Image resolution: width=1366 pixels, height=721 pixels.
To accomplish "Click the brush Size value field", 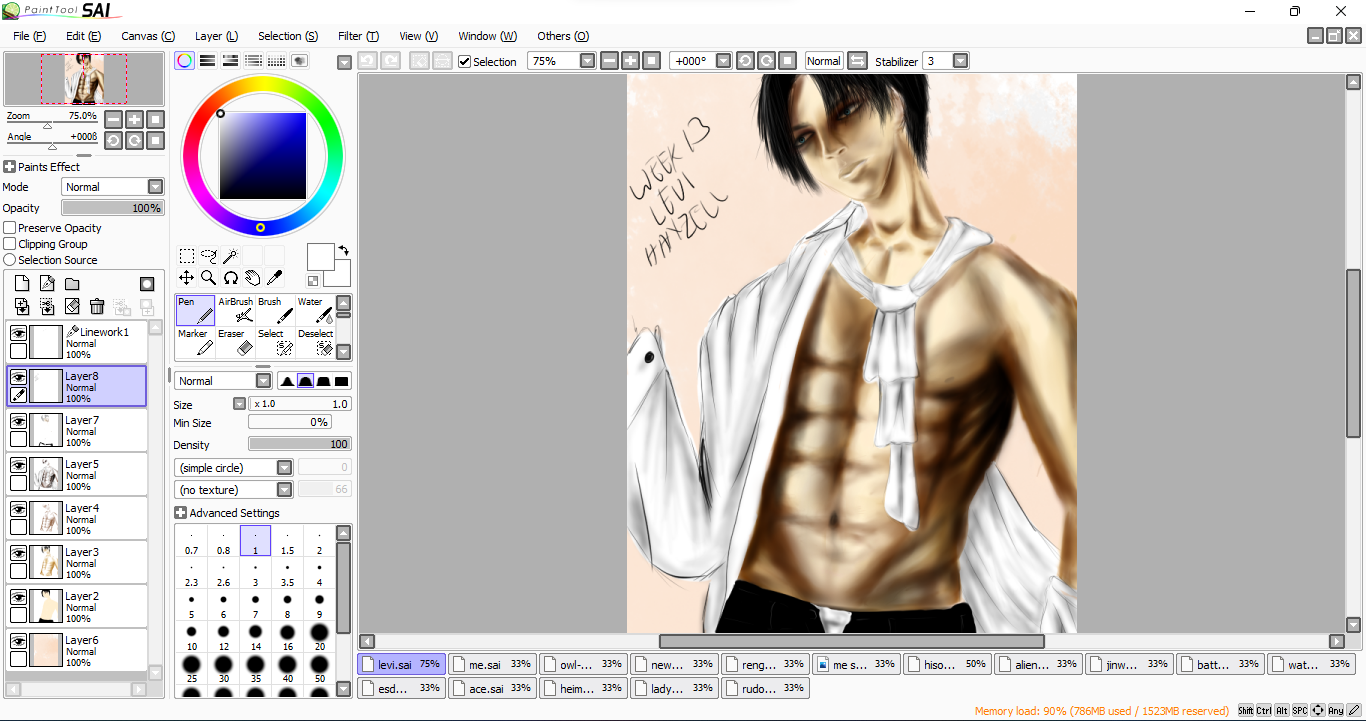I will point(300,404).
